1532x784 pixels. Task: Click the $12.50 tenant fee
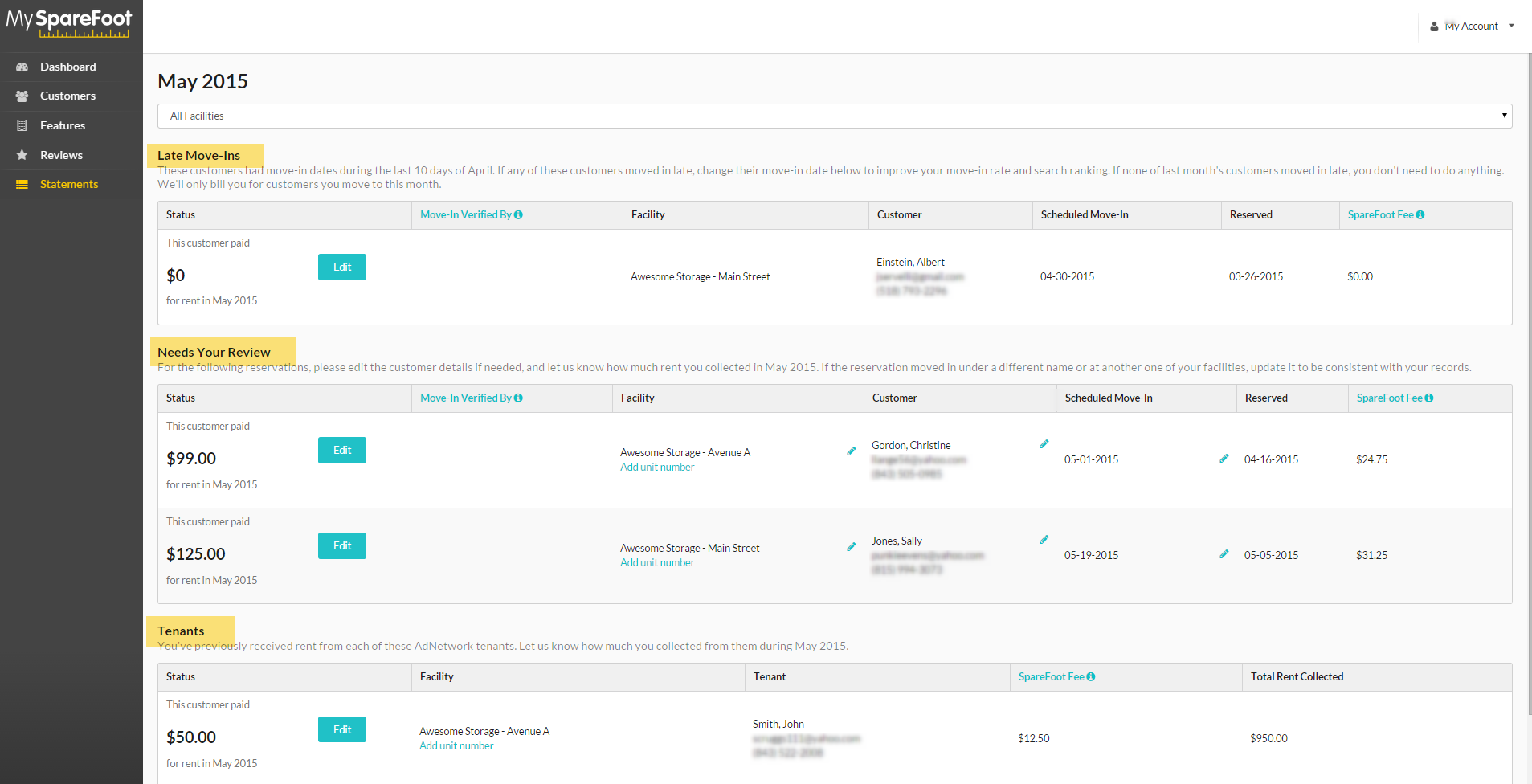coord(1033,738)
